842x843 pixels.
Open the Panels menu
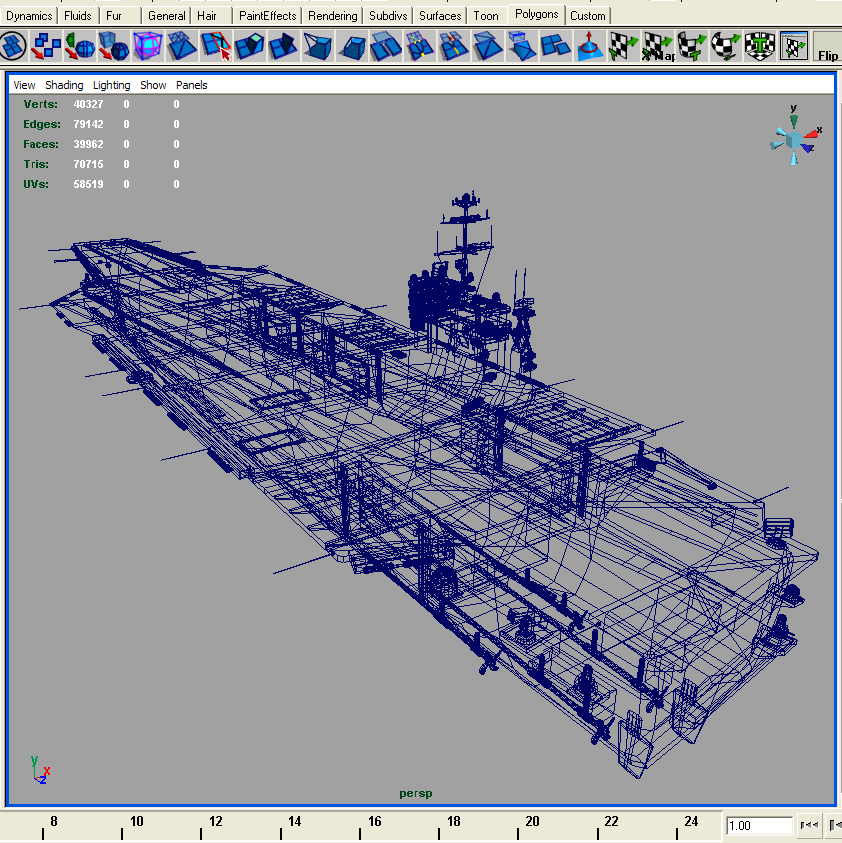pyautogui.click(x=191, y=85)
